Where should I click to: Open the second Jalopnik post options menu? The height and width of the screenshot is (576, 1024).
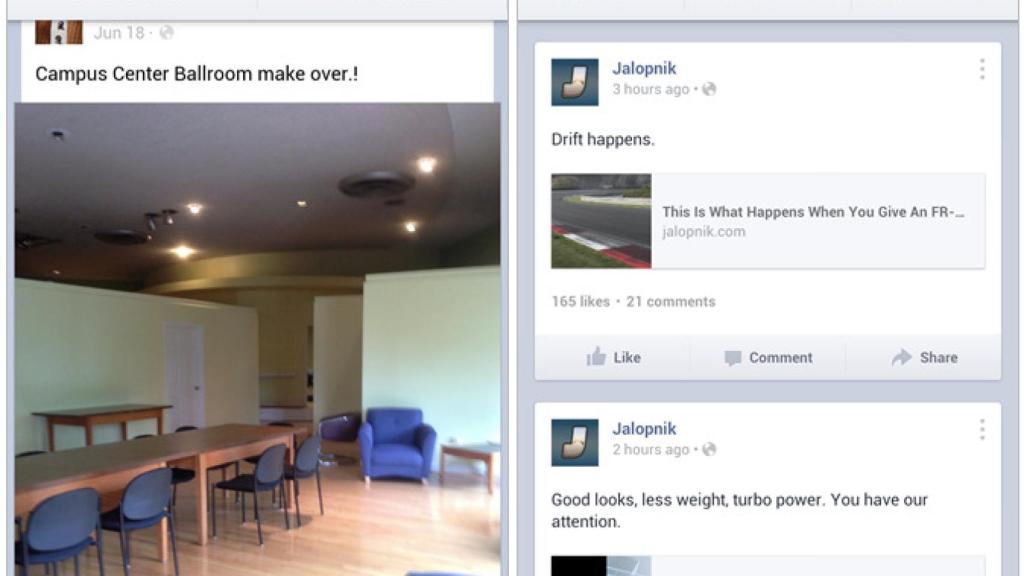pyautogui.click(x=982, y=430)
